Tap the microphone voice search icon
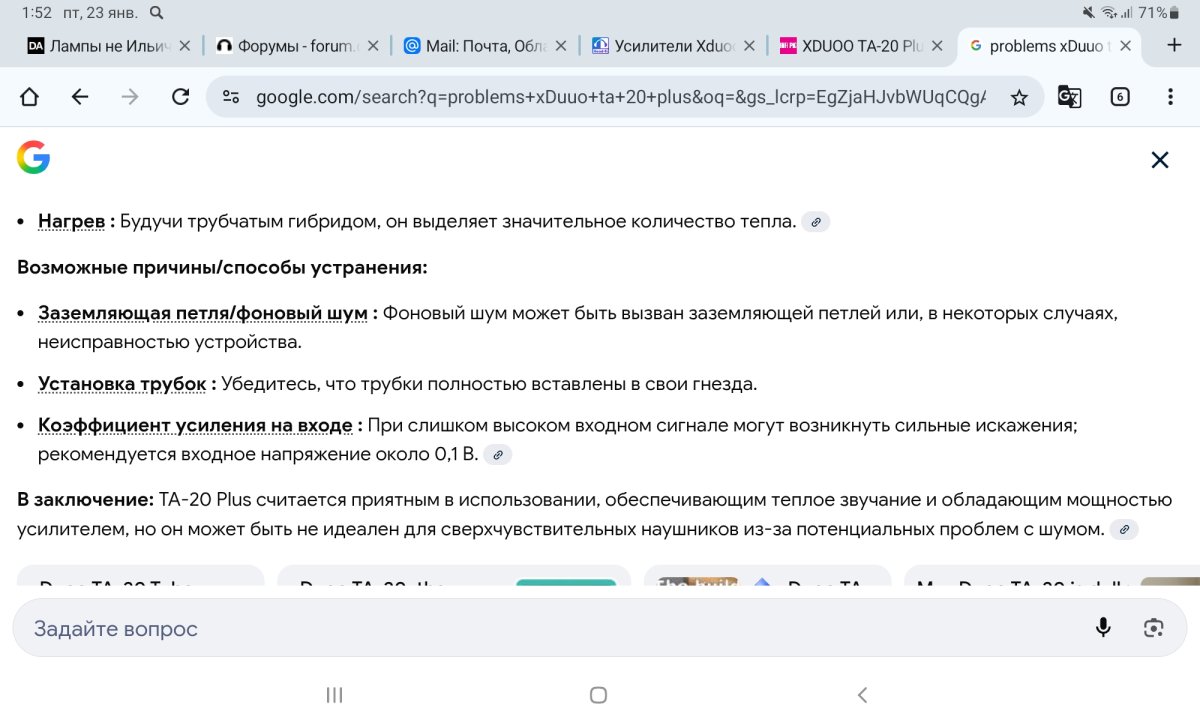This screenshot has height=720, width=1200. 1103,627
